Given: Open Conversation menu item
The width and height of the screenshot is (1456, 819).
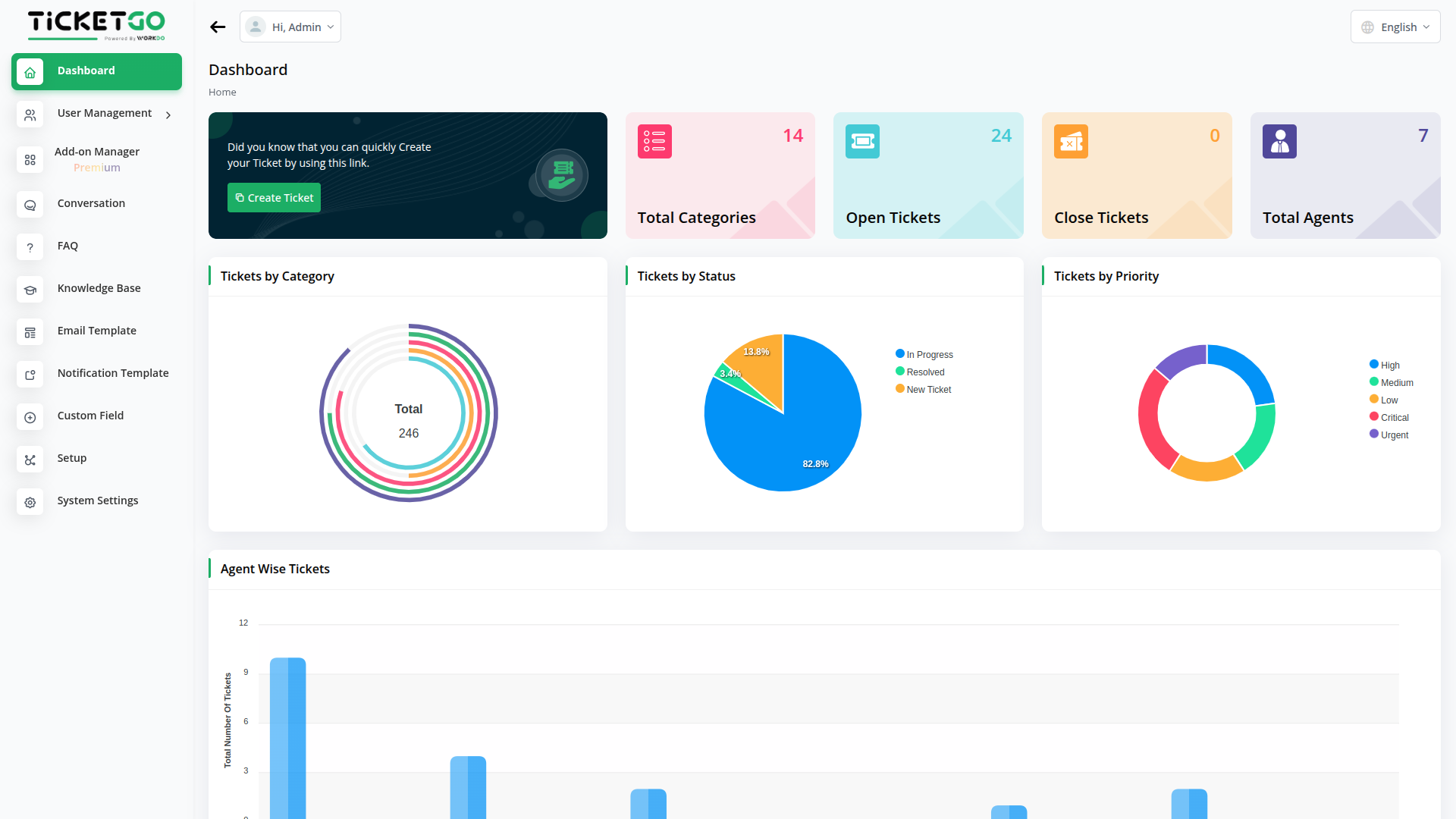Looking at the screenshot, I should point(91,203).
